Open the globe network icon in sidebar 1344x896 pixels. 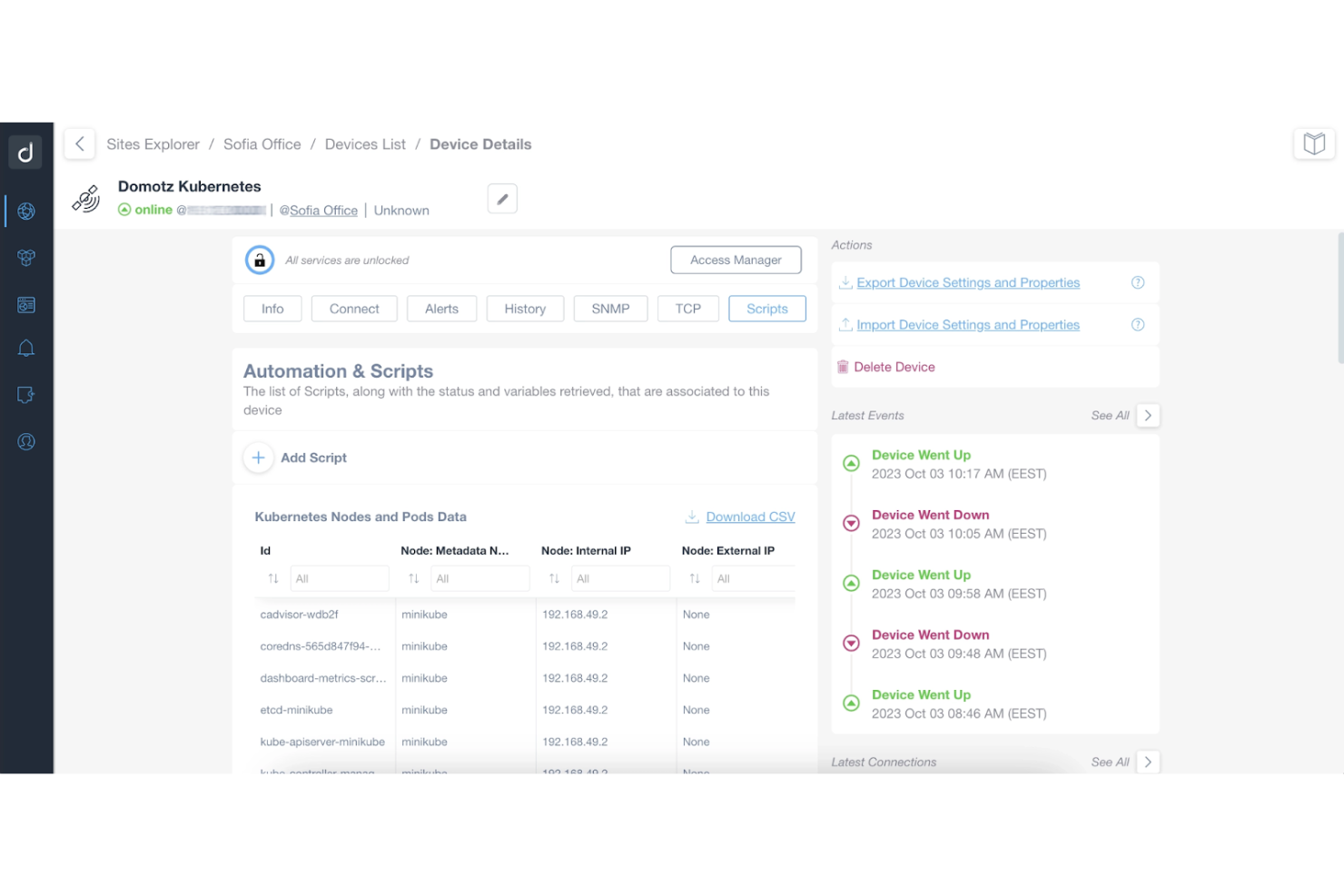click(x=26, y=212)
